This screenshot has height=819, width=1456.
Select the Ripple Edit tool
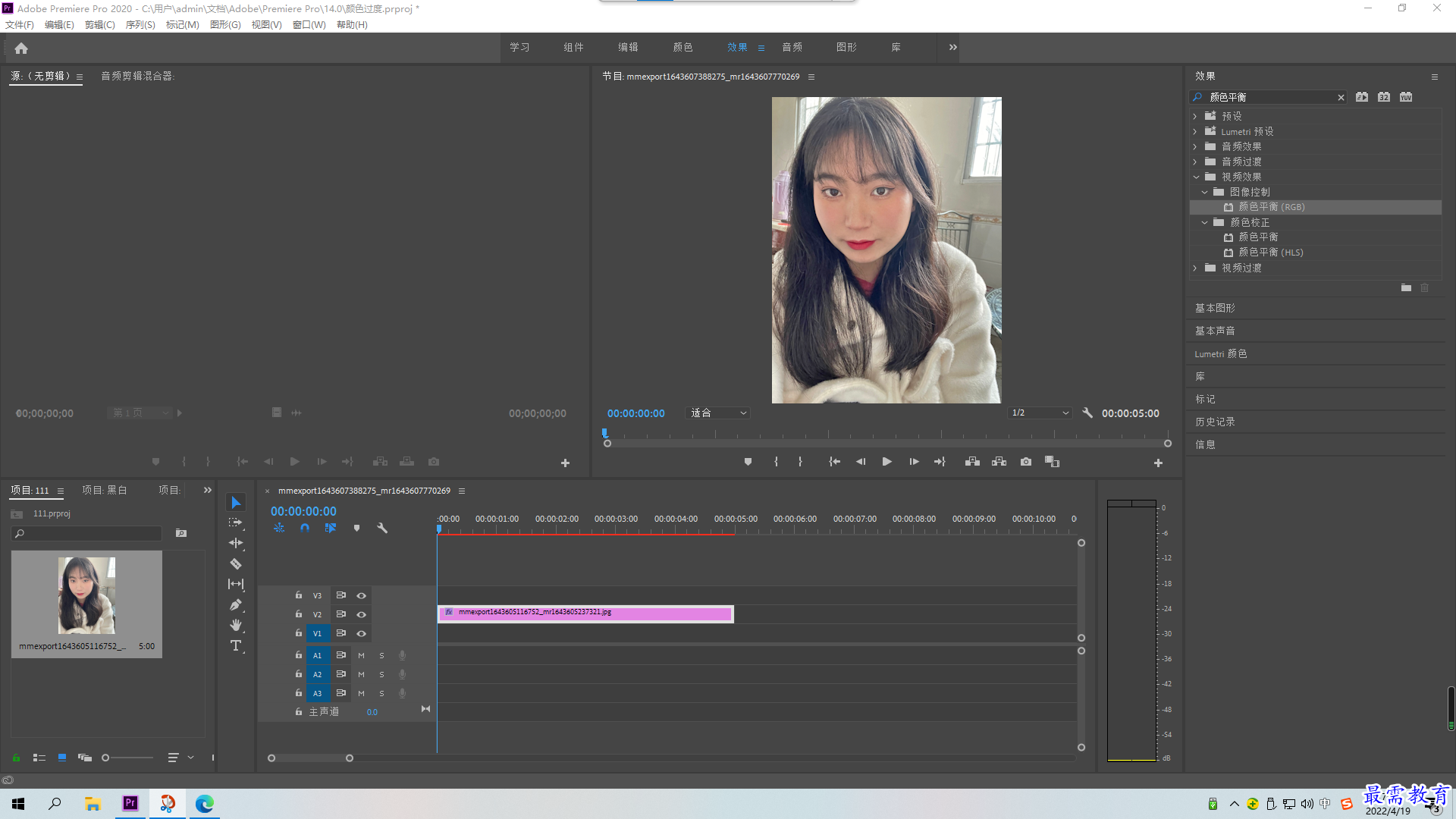tap(236, 543)
